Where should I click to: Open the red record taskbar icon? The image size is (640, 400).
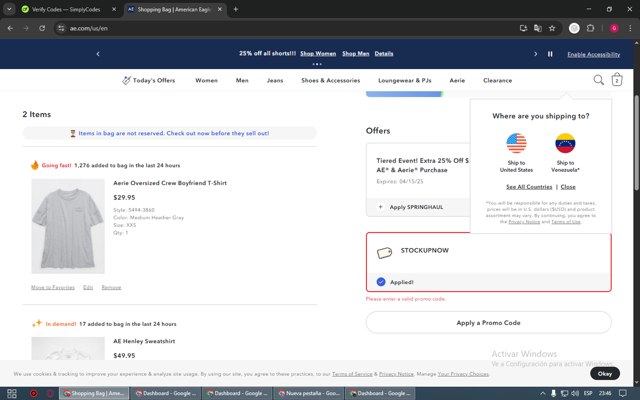coord(33,393)
